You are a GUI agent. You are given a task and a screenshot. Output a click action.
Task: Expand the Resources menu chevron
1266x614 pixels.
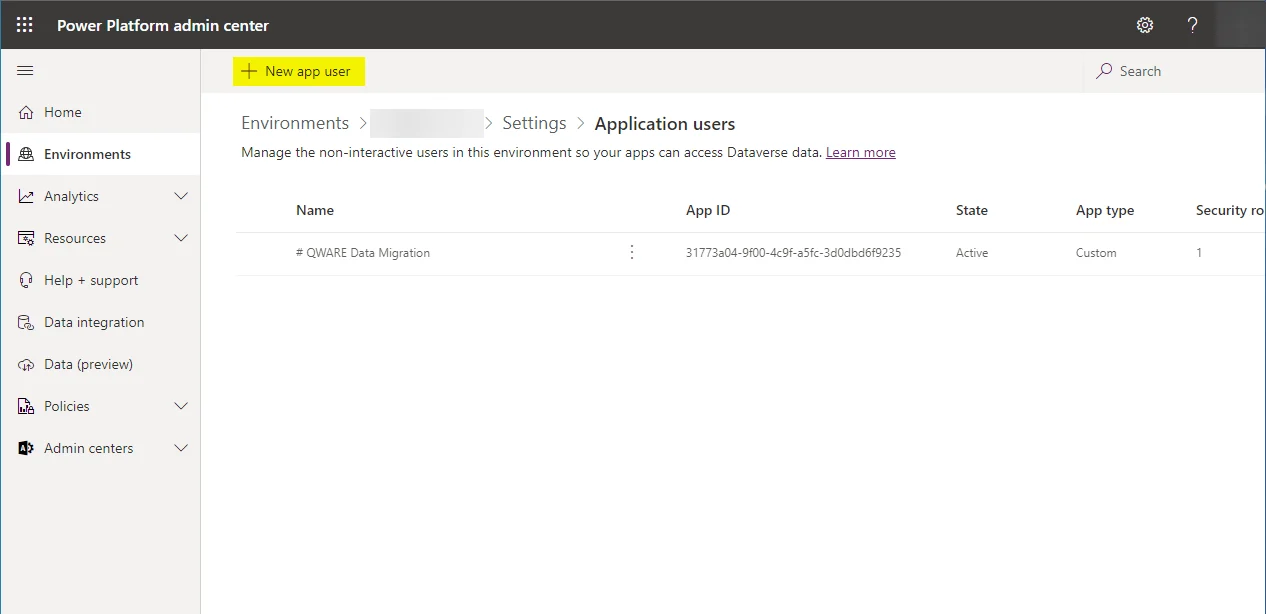[x=181, y=238]
